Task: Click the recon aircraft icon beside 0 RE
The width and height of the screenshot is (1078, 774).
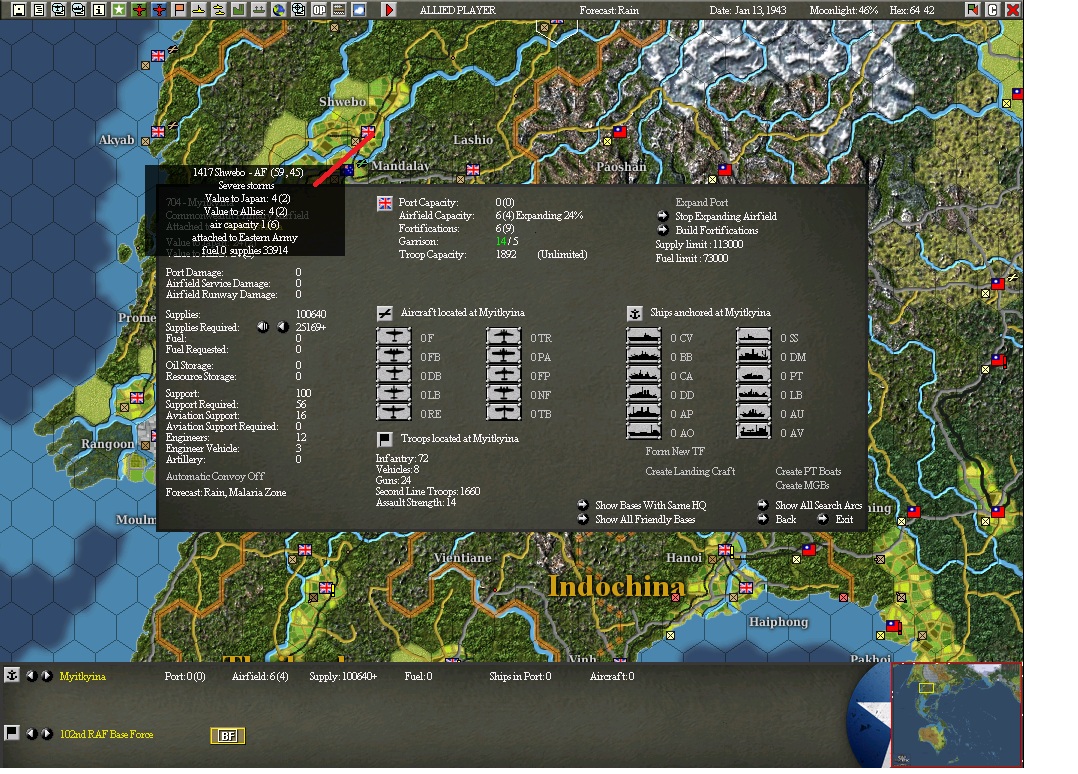Action: point(394,412)
